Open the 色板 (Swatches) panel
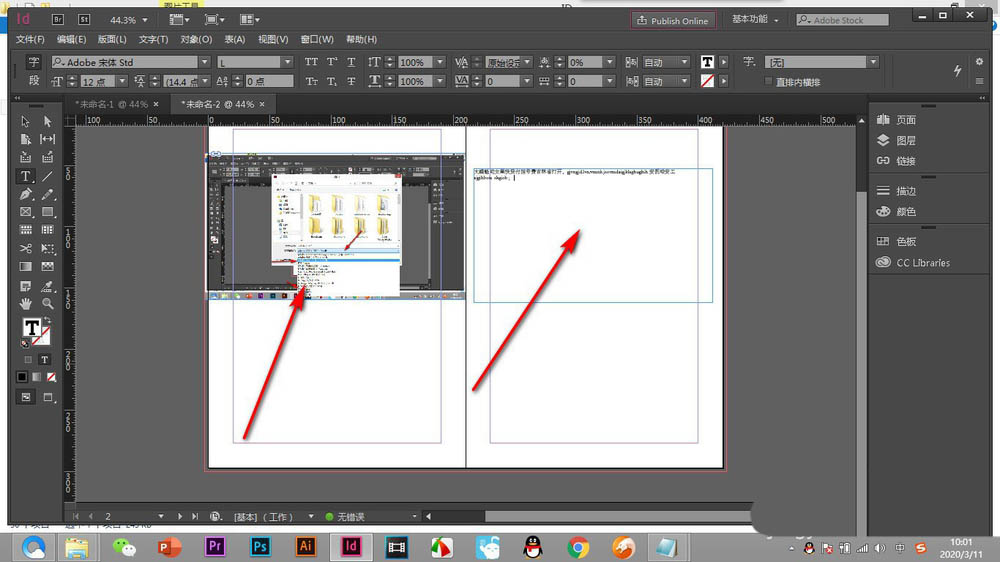This screenshot has height=562, width=1000. pyautogui.click(x=897, y=241)
